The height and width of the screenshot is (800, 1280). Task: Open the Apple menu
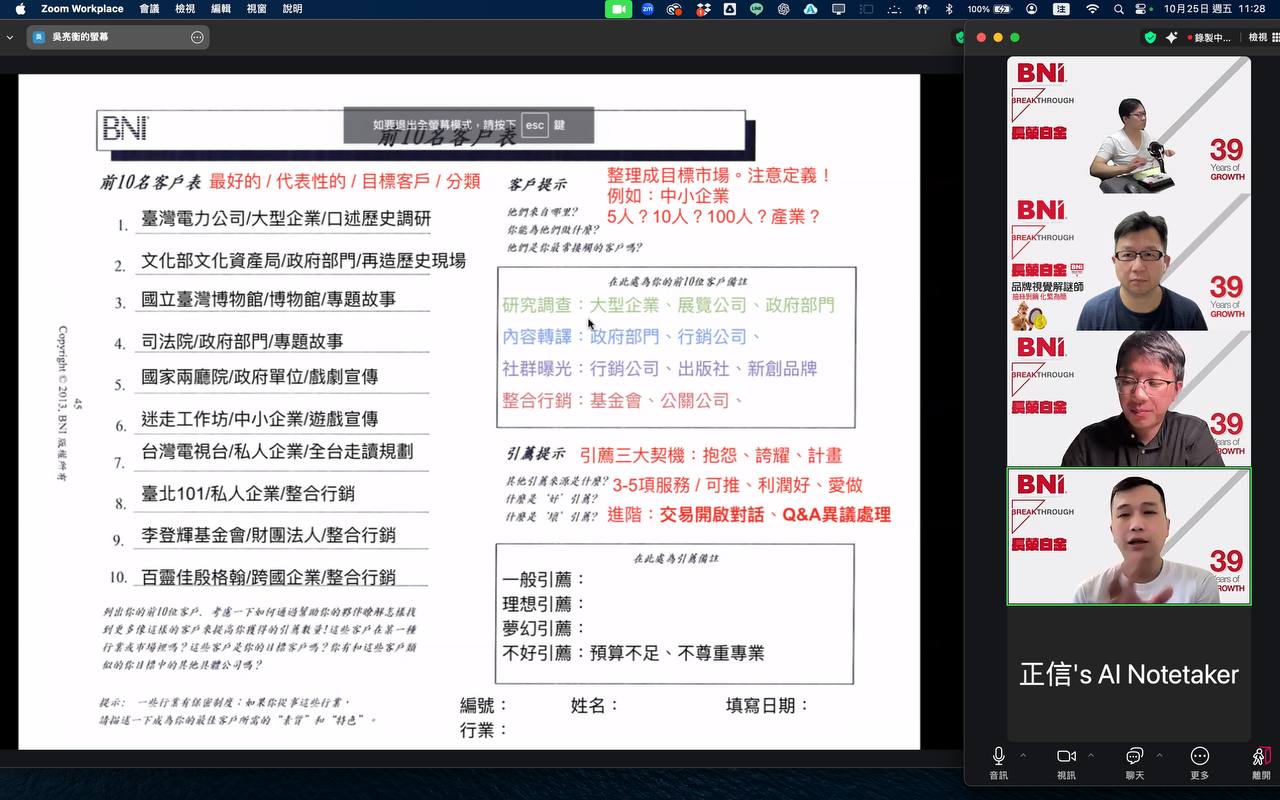click(x=19, y=8)
